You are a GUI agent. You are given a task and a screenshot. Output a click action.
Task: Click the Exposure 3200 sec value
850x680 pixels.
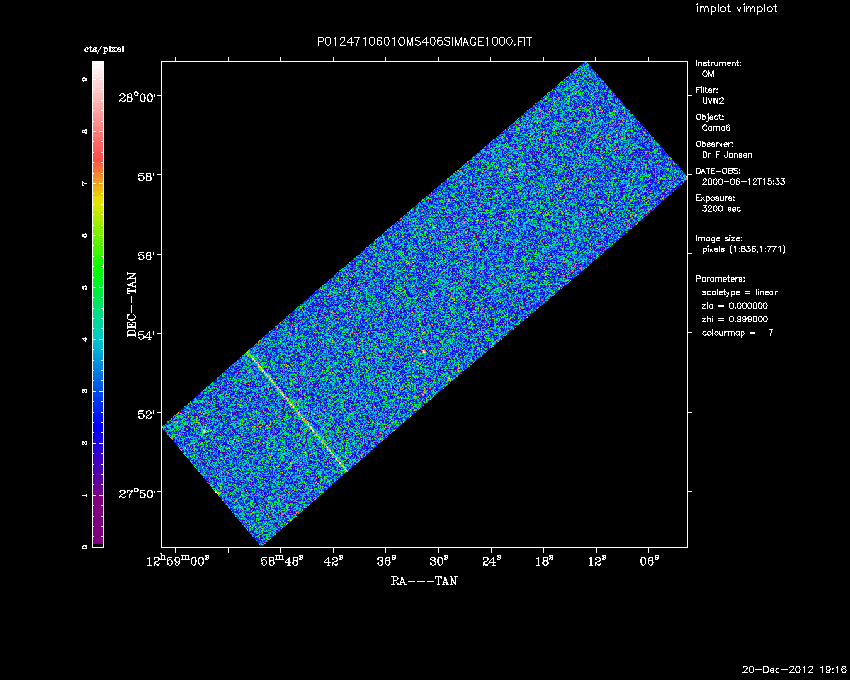point(721,209)
